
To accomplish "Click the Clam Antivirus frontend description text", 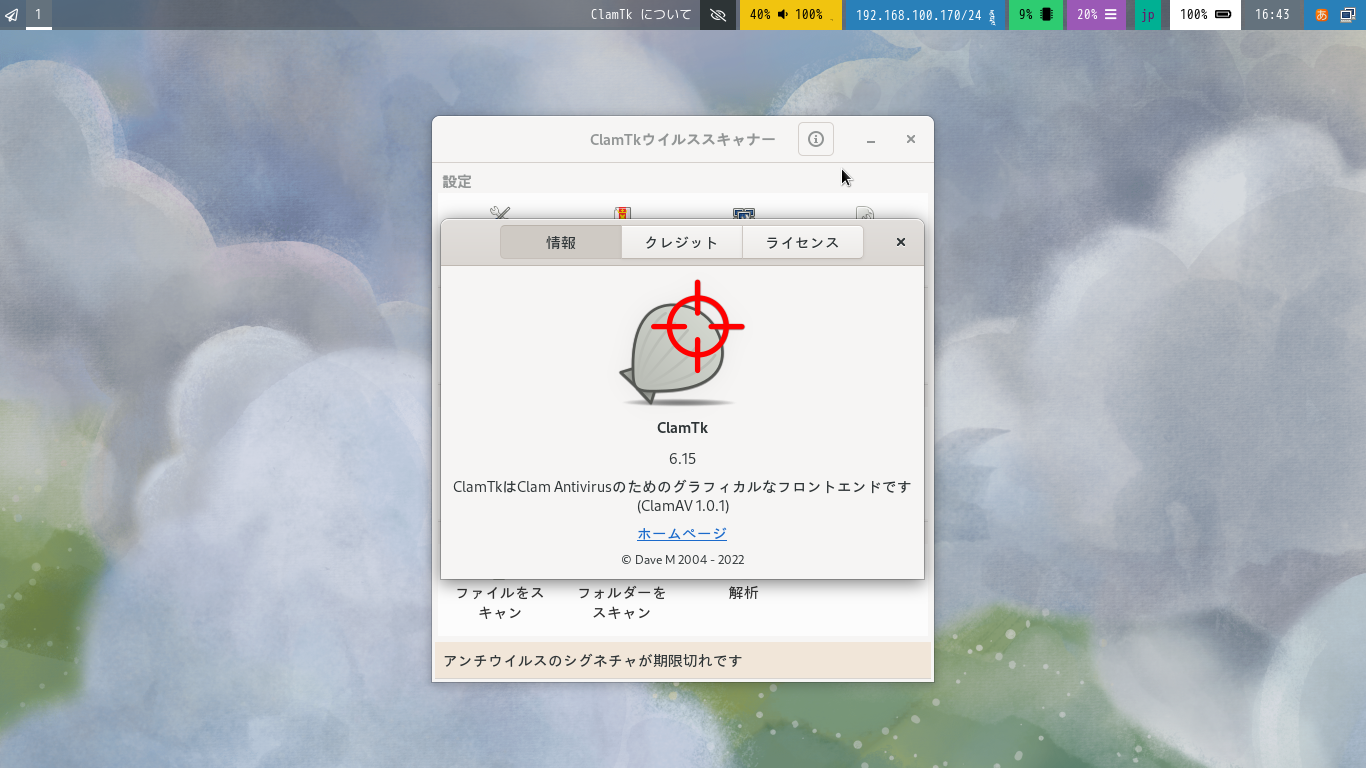I will 682,496.
